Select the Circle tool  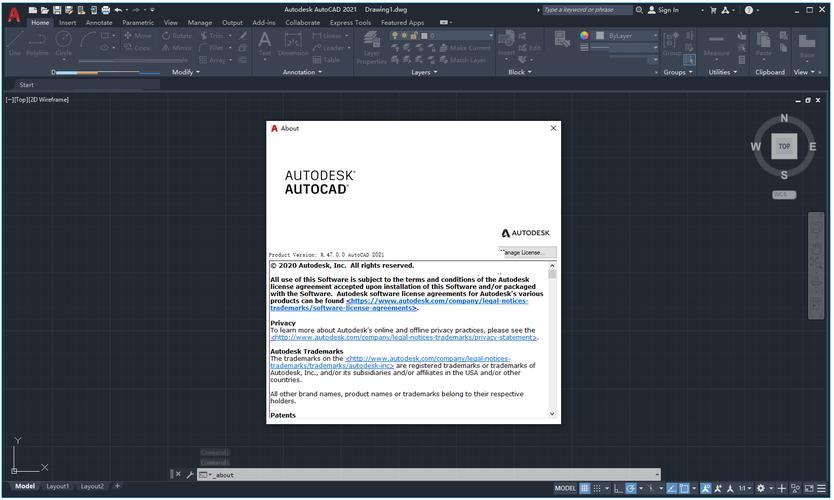tap(63, 44)
